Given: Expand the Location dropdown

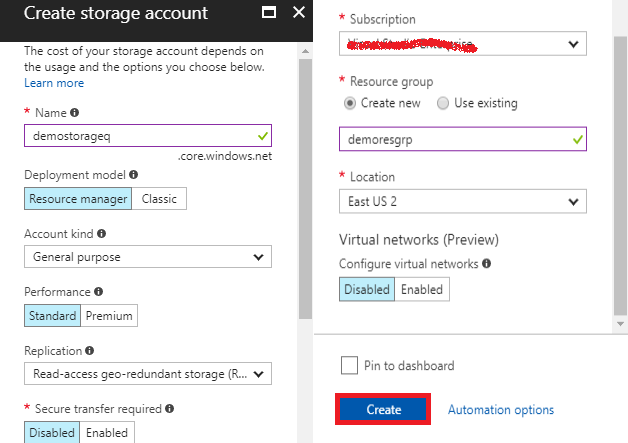Looking at the screenshot, I should (461, 201).
